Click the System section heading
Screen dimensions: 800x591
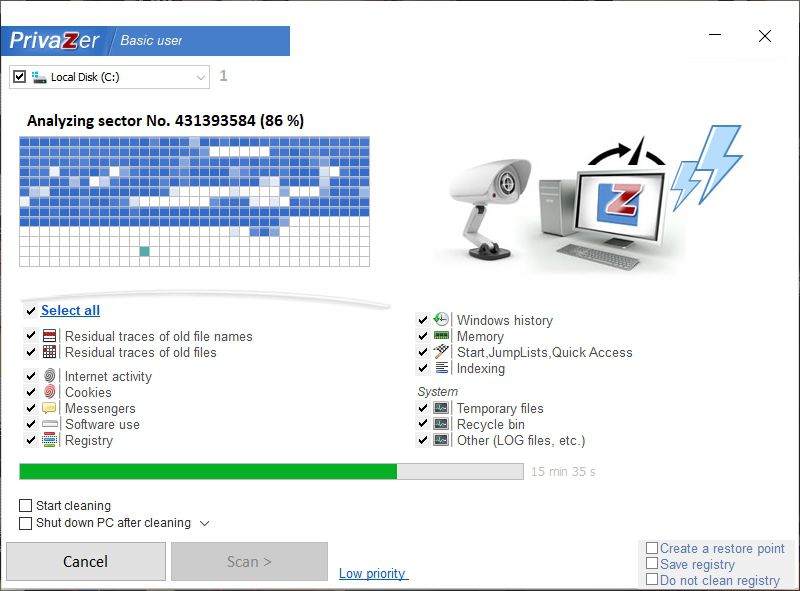(x=437, y=391)
